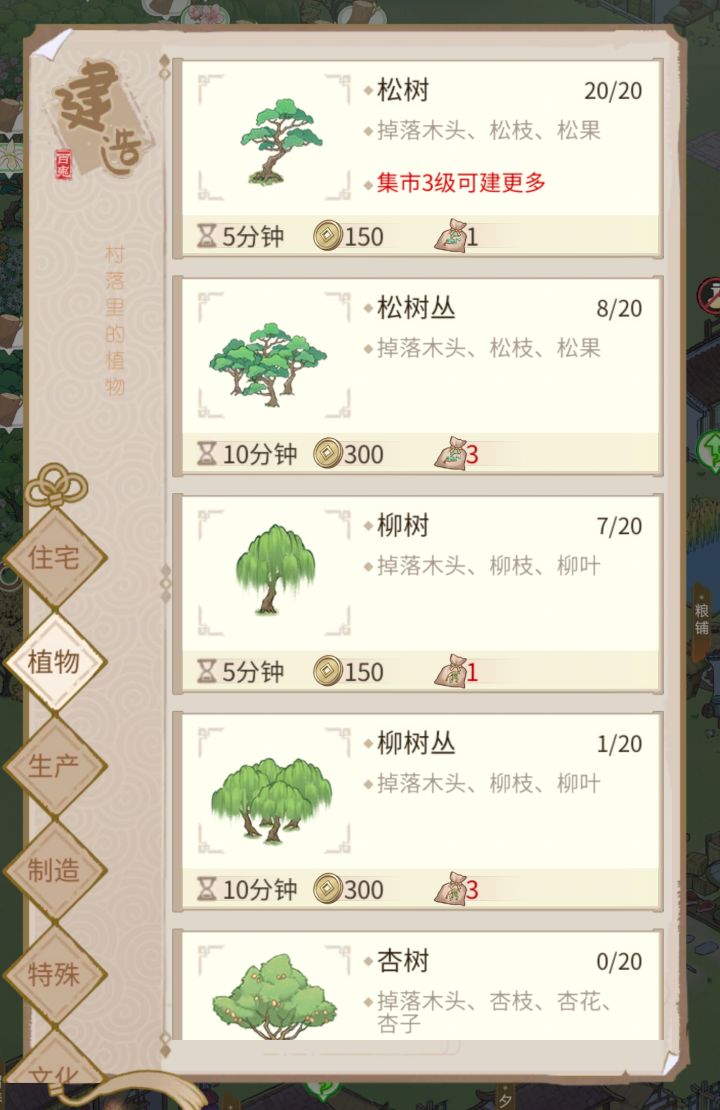The height and width of the screenshot is (1110, 720).
Task: Select the 松树 pine tree image
Action: point(280,142)
